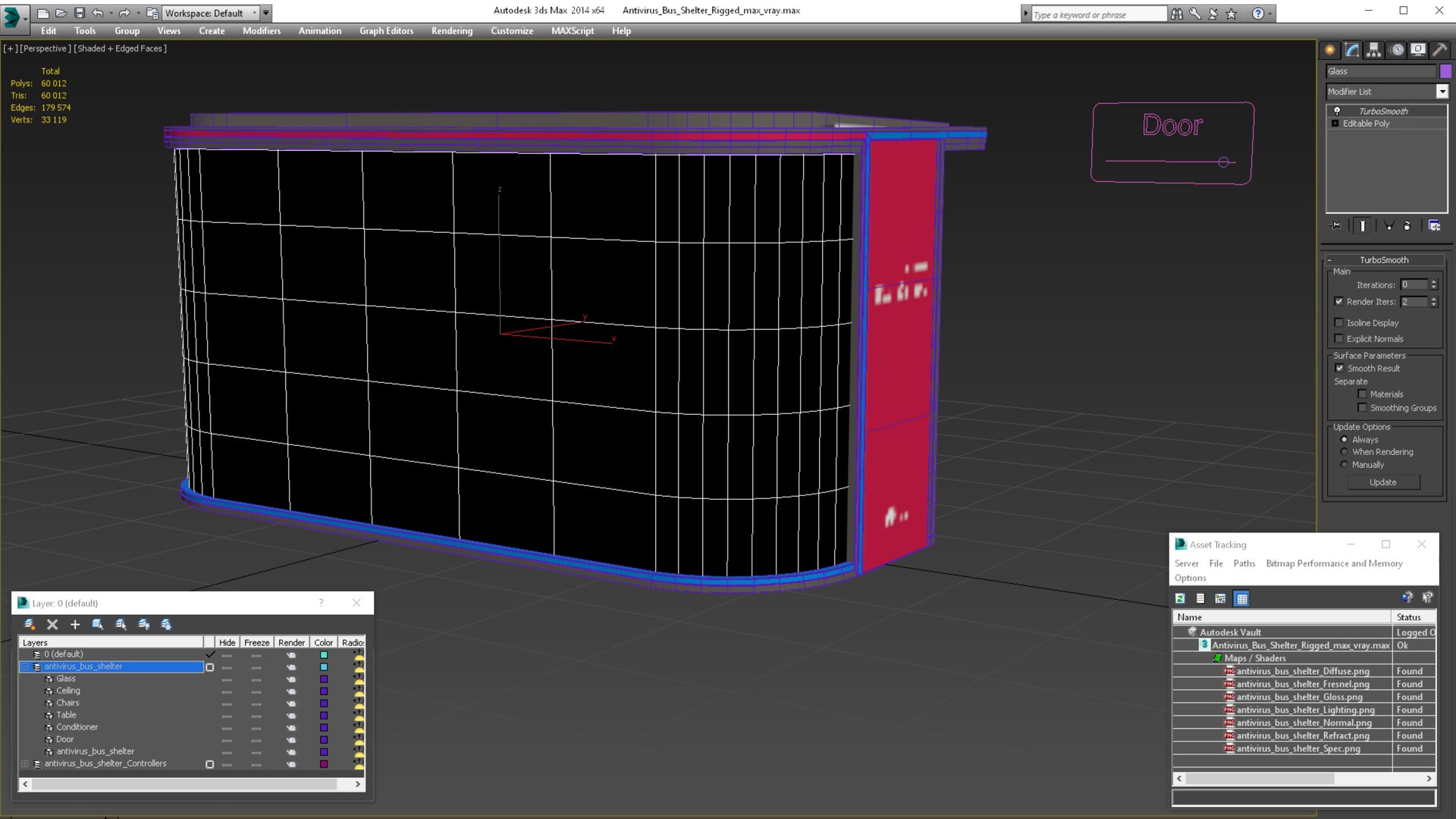Click the Freeze column header
Viewport: 1456px width, 819px height.
pyautogui.click(x=256, y=642)
